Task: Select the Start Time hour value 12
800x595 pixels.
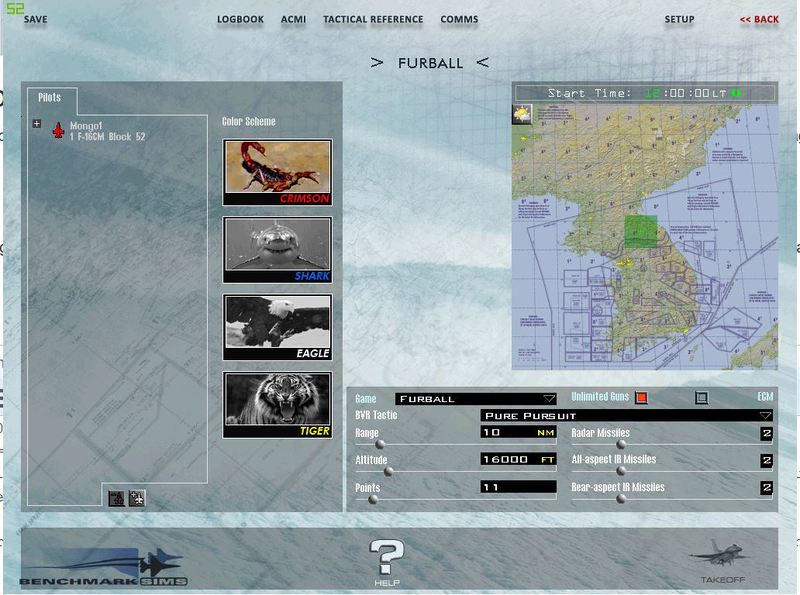Action: point(652,93)
